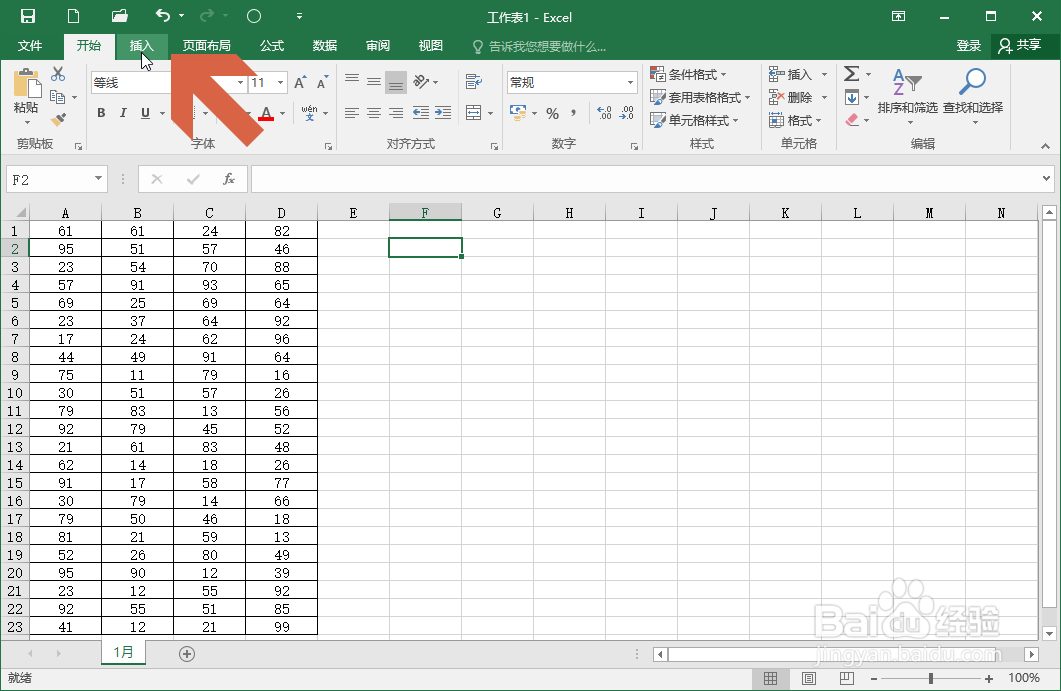Click the Italic formatting icon

pyautogui.click(x=122, y=113)
